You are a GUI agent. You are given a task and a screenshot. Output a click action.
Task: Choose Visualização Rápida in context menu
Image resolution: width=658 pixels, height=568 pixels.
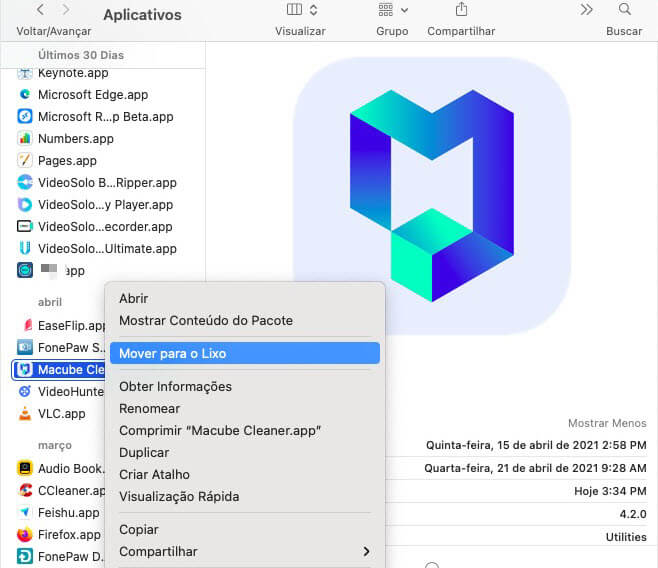(245, 496)
